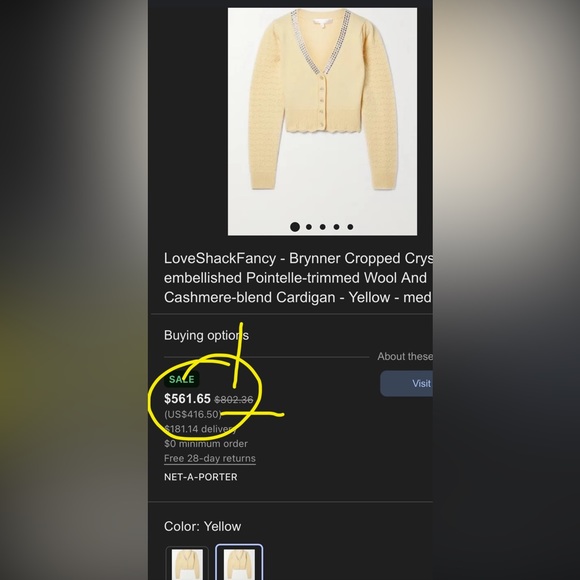
Task: Click the NET-A-PORTER seller name
Action: [x=200, y=477]
